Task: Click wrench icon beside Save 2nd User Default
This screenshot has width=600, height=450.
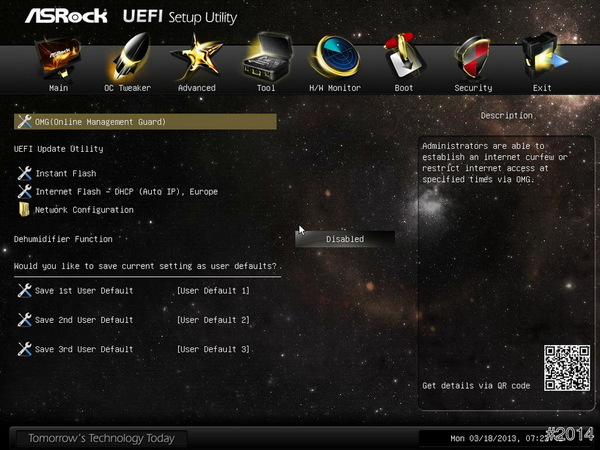Action: pyautogui.click(x=24, y=320)
